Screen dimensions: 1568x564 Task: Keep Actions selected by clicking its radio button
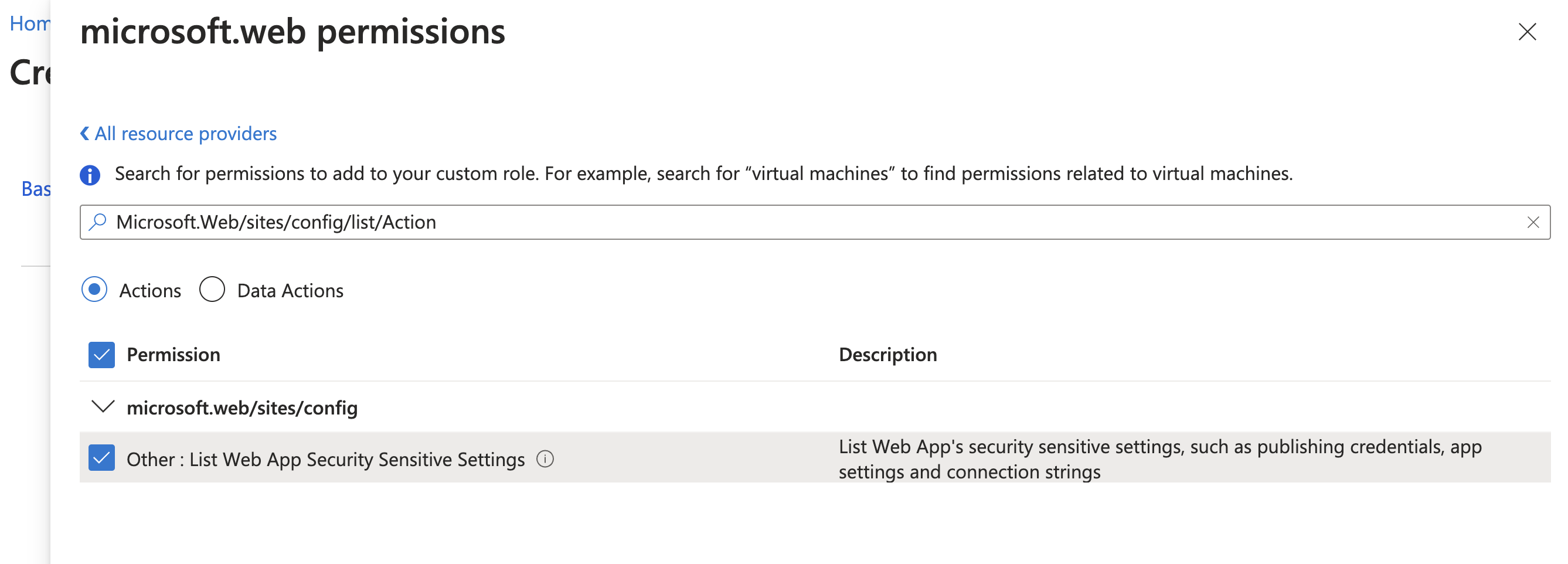pos(94,289)
